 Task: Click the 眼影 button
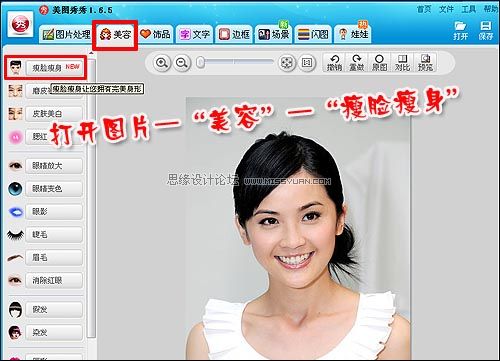(54, 212)
